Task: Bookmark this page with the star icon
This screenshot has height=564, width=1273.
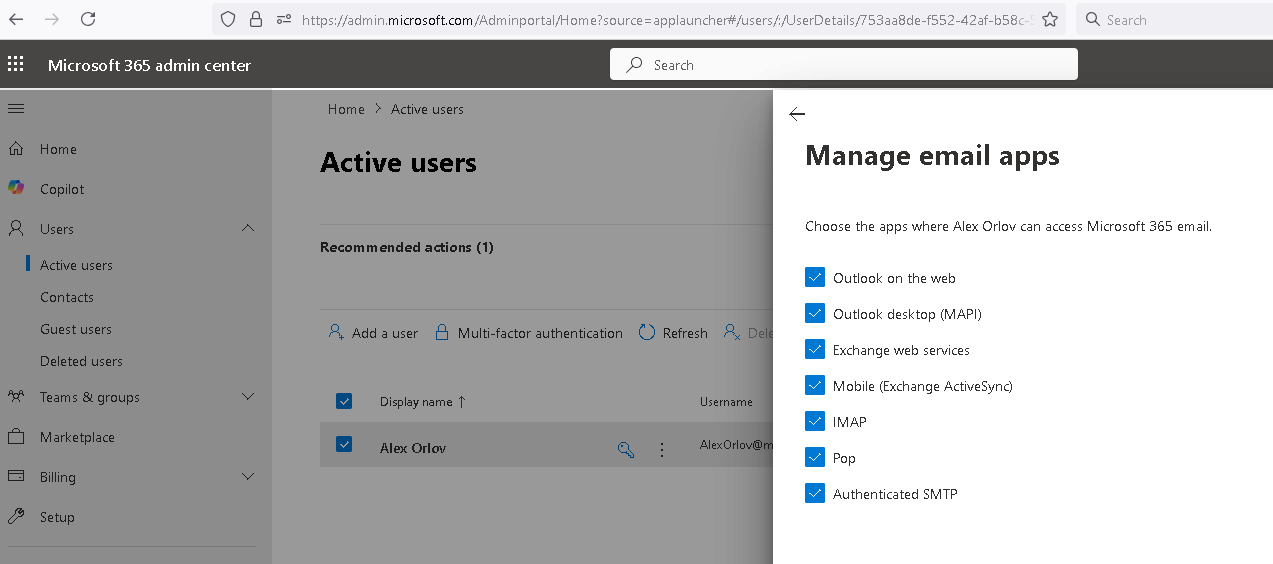Action: pyautogui.click(x=1049, y=19)
